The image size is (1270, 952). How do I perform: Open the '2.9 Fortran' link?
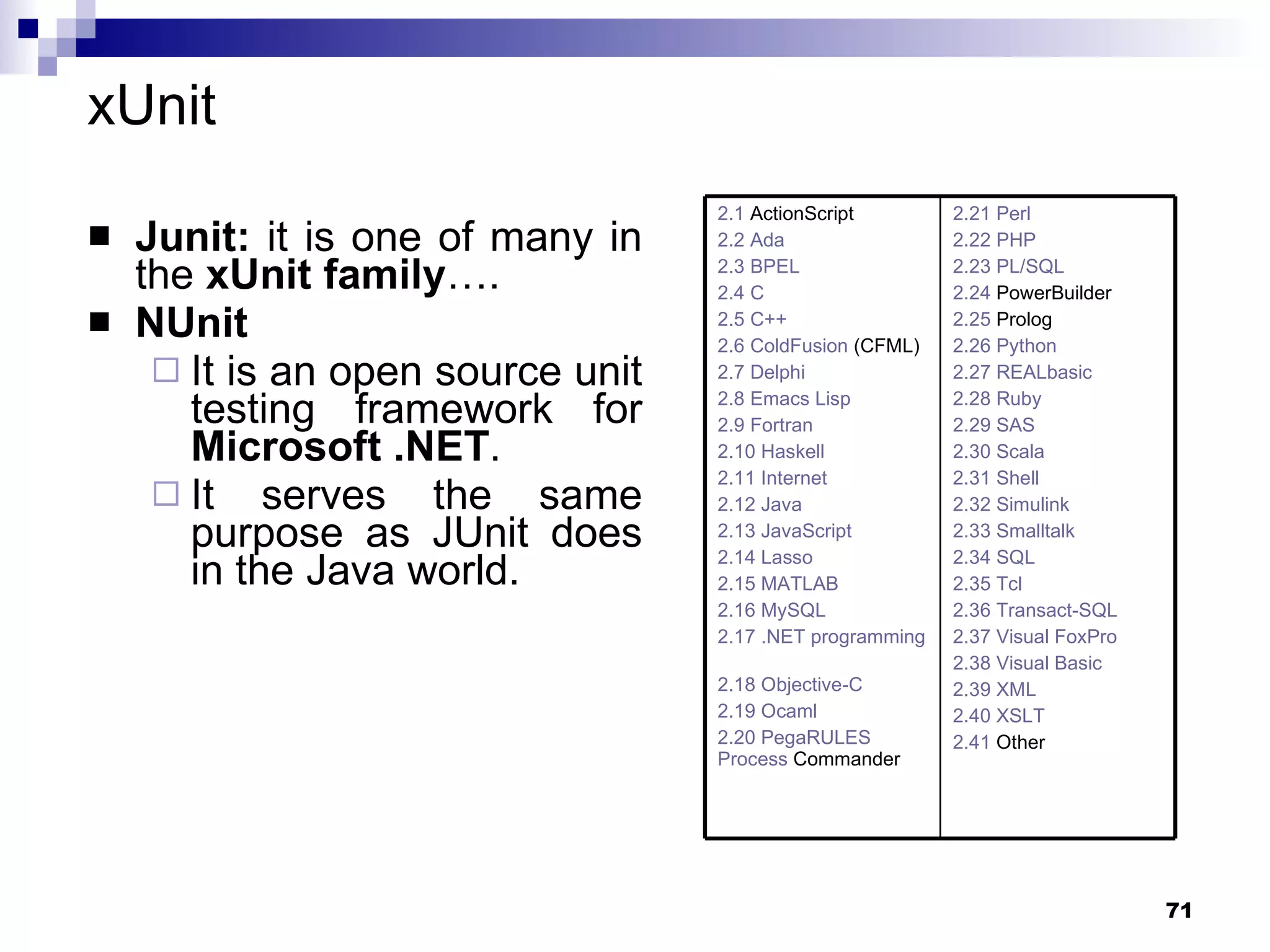[765, 425]
